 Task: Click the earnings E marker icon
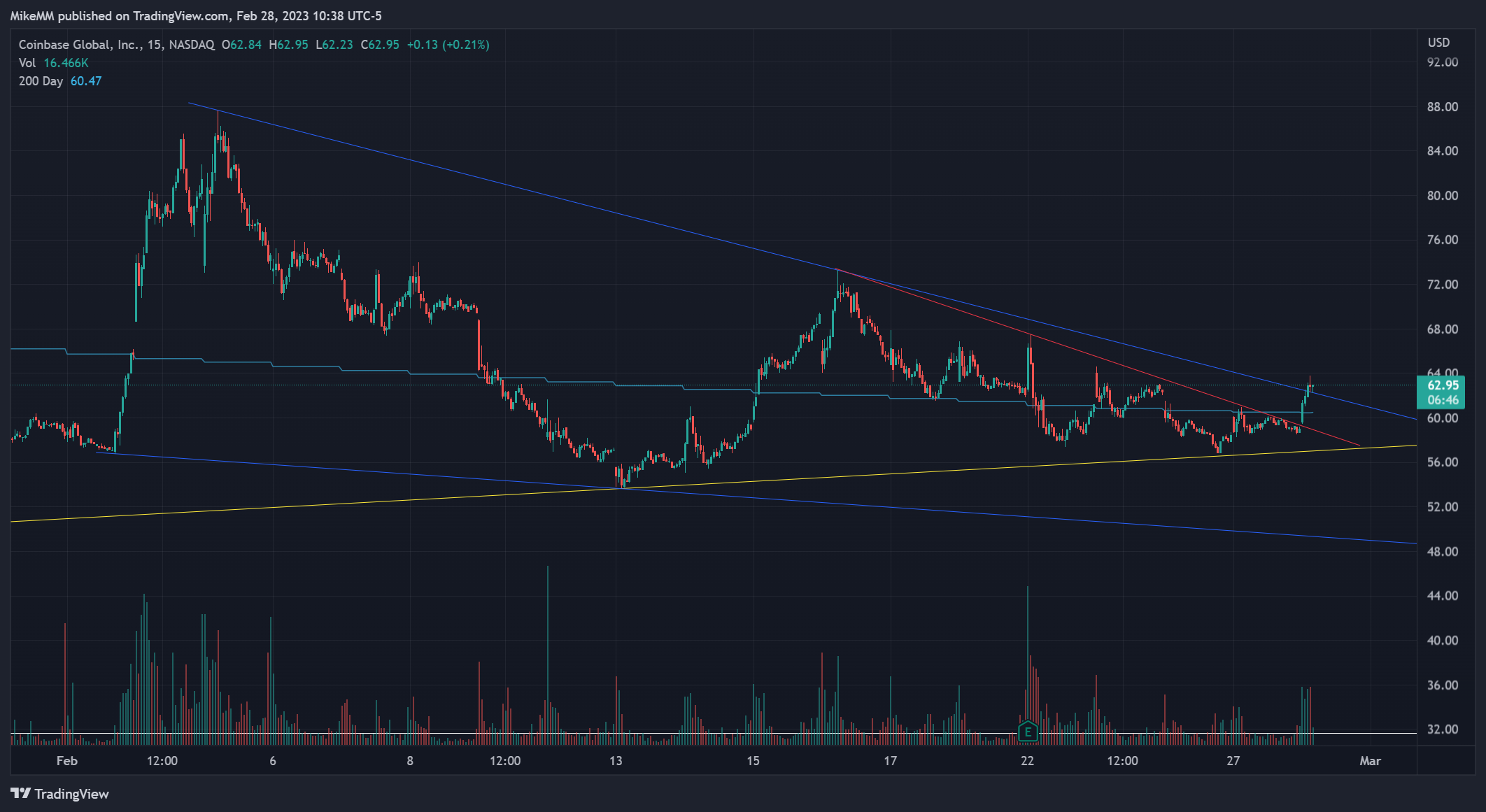click(1028, 732)
